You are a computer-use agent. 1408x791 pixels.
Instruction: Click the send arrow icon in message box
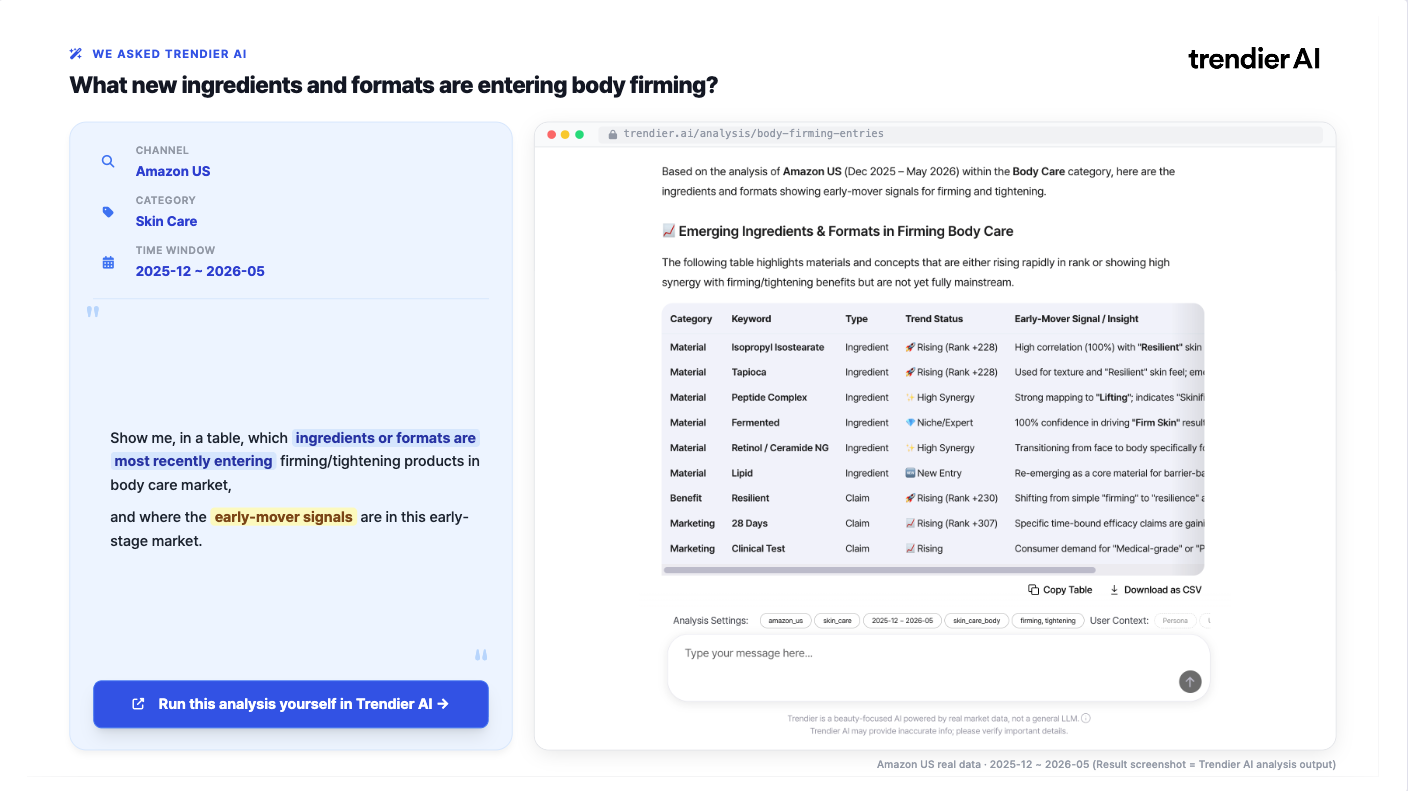(x=1189, y=681)
